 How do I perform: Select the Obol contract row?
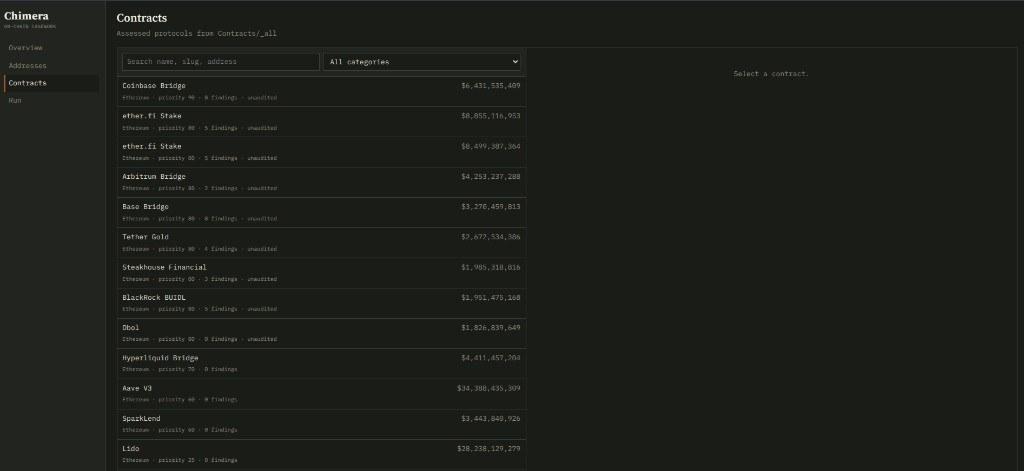coord(321,333)
